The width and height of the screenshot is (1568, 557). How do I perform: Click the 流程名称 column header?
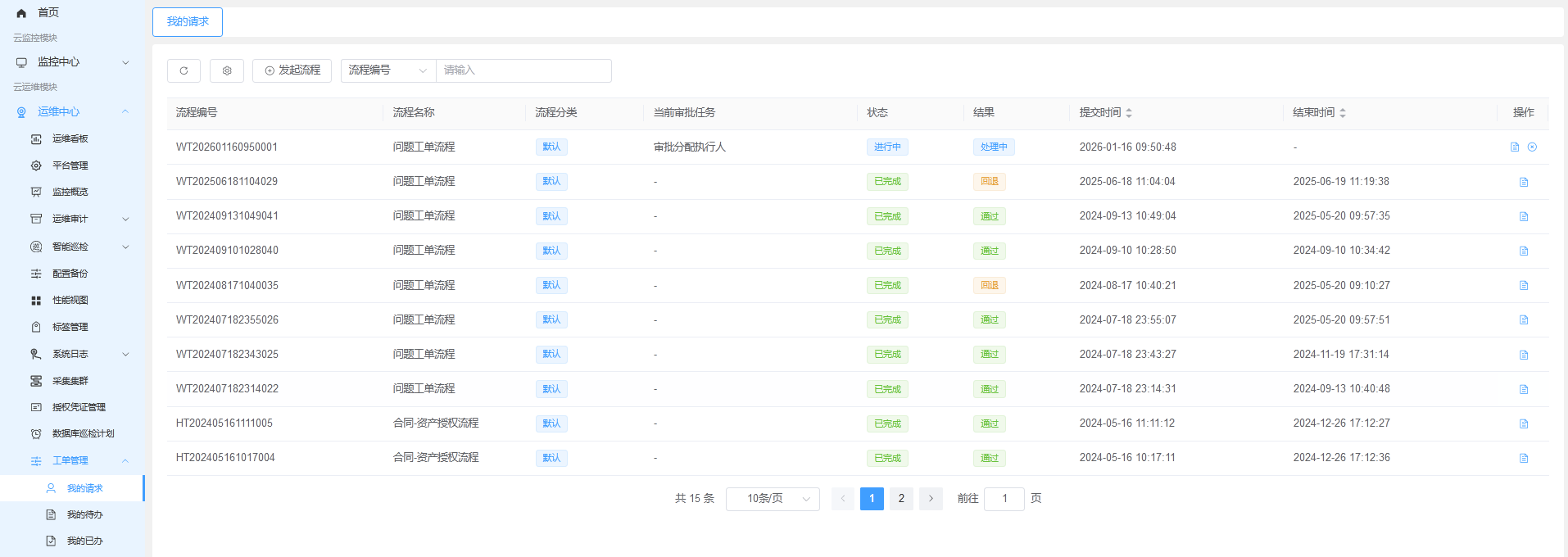click(414, 113)
